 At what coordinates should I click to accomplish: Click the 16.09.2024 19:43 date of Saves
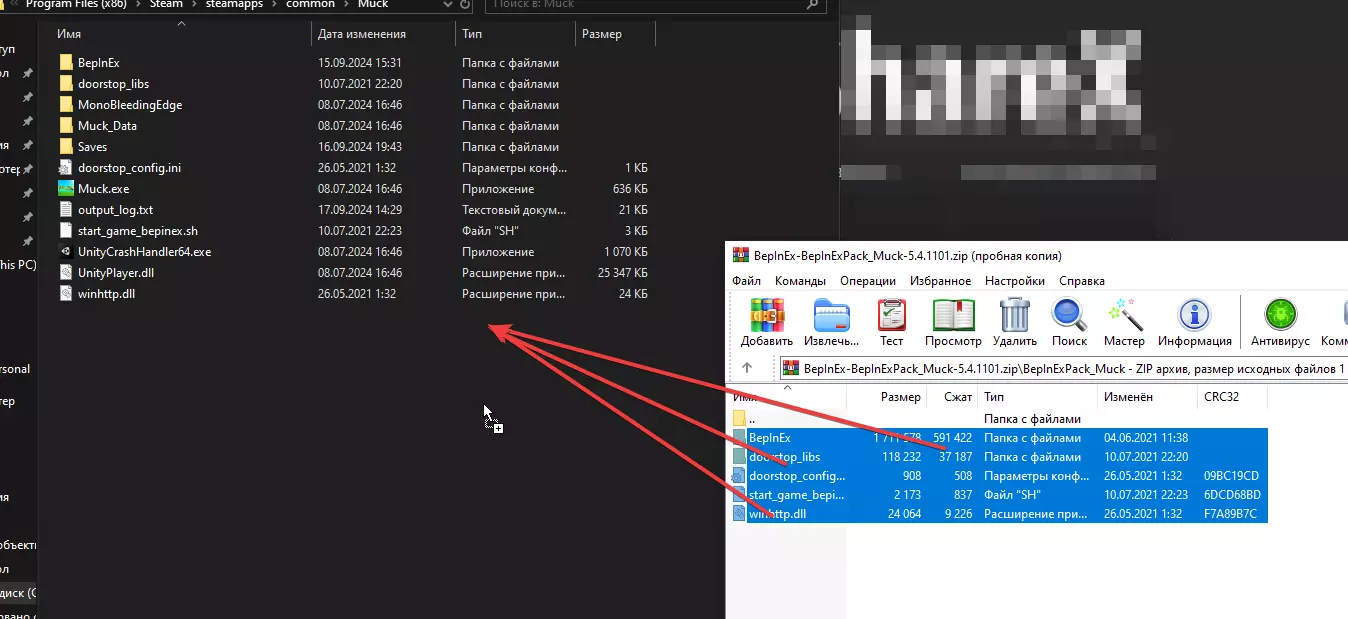pyautogui.click(x=360, y=147)
